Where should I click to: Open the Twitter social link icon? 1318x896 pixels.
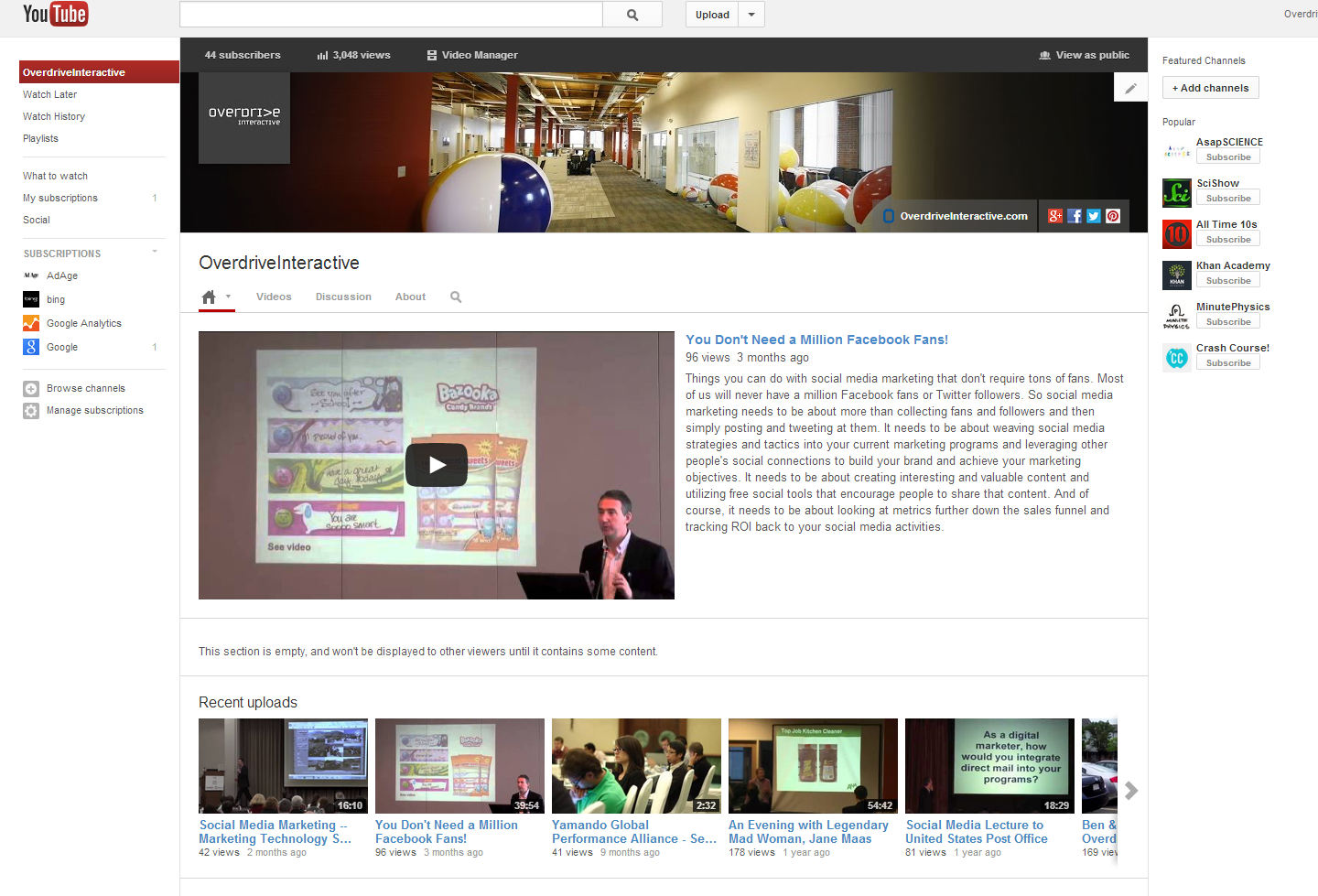(1094, 216)
